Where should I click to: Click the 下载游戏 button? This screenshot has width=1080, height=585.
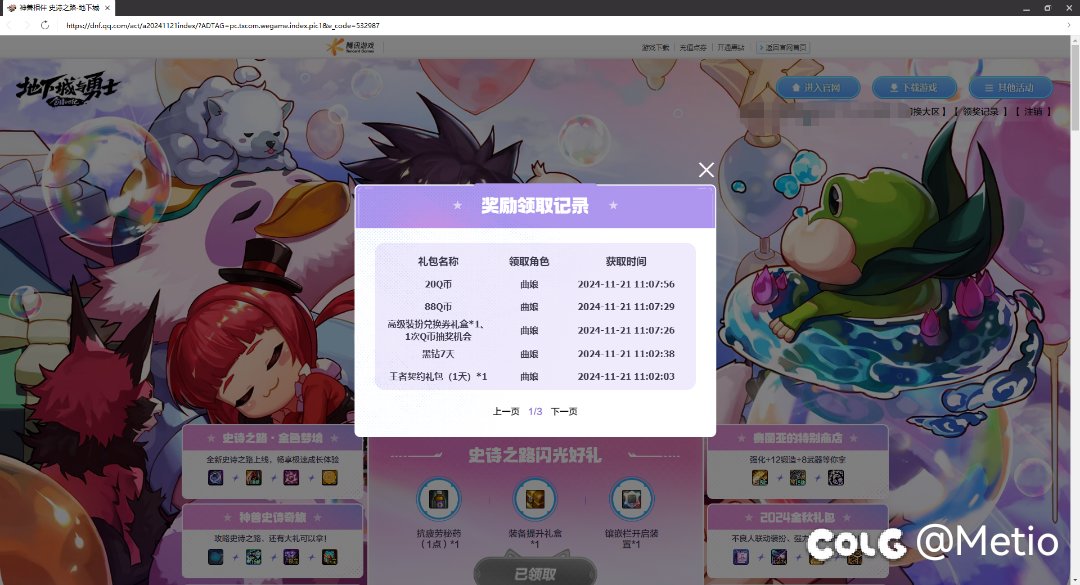coord(914,88)
